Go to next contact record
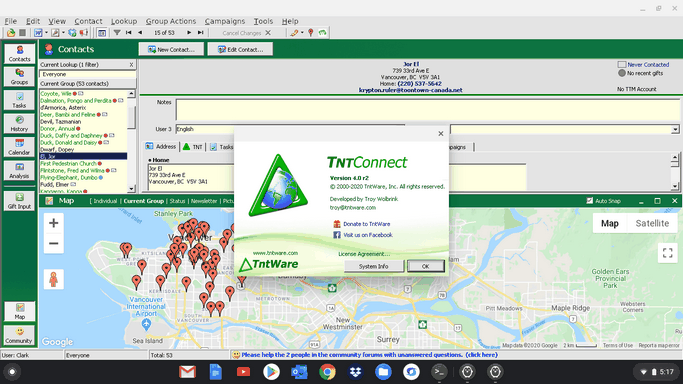683x384 pixels. (189, 33)
